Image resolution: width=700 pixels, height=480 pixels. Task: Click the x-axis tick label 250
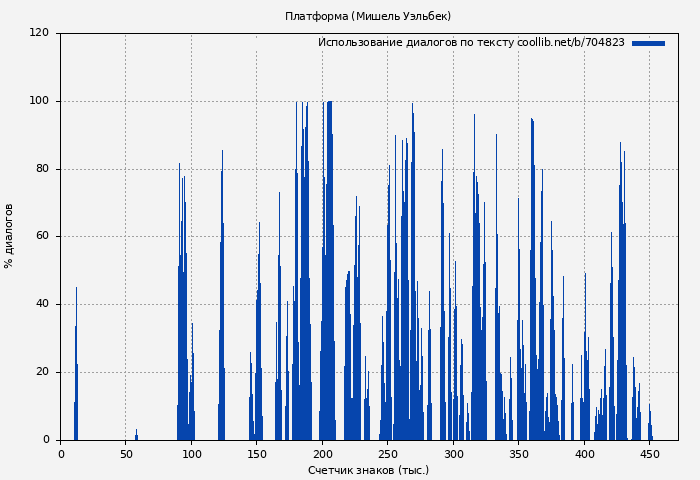(387, 454)
